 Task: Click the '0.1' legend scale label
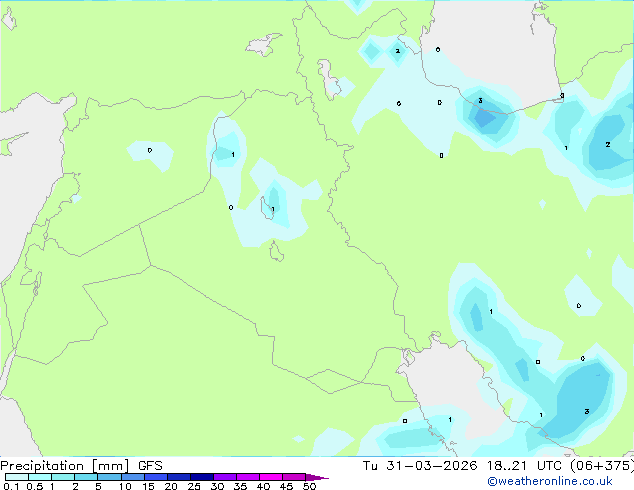(11, 486)
